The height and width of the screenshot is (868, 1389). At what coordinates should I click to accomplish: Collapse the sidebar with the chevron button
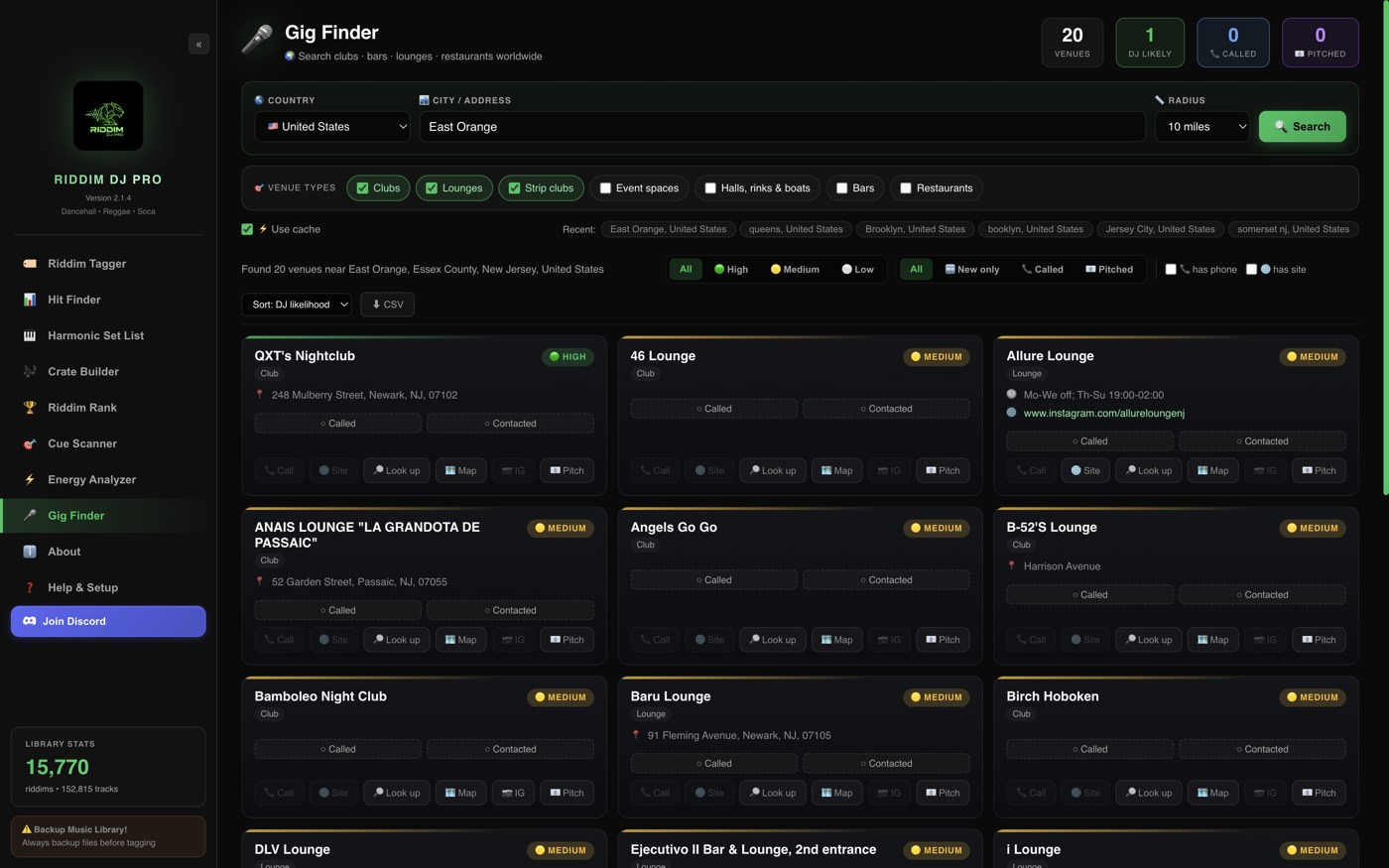pyautogui.click(x=198, y=44)
